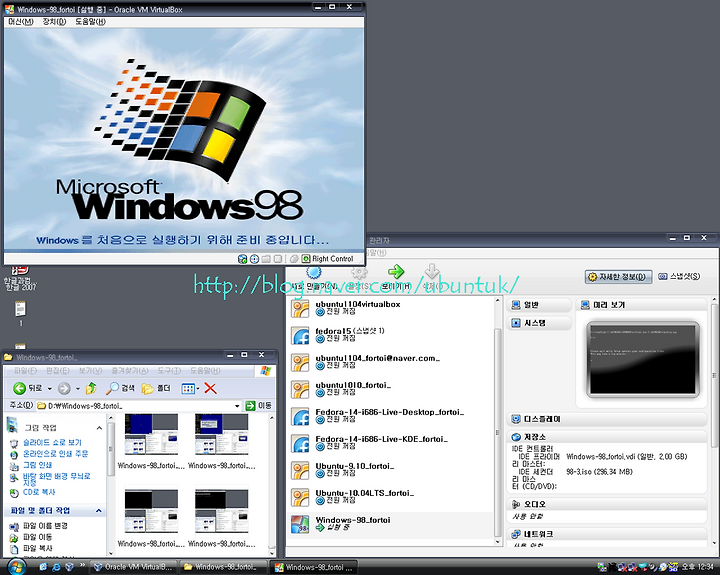Open the 보기(V) menu in Explorer

click(90, 370)
